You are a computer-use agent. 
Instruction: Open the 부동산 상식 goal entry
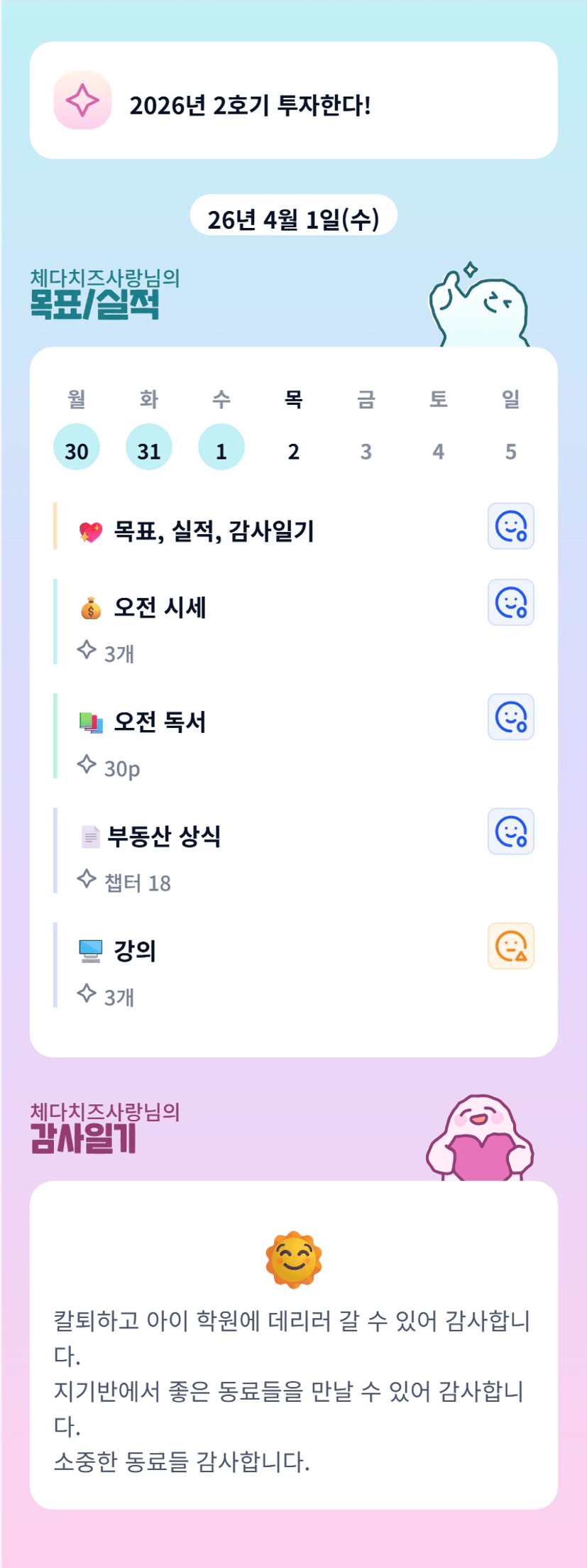[165, 837]
